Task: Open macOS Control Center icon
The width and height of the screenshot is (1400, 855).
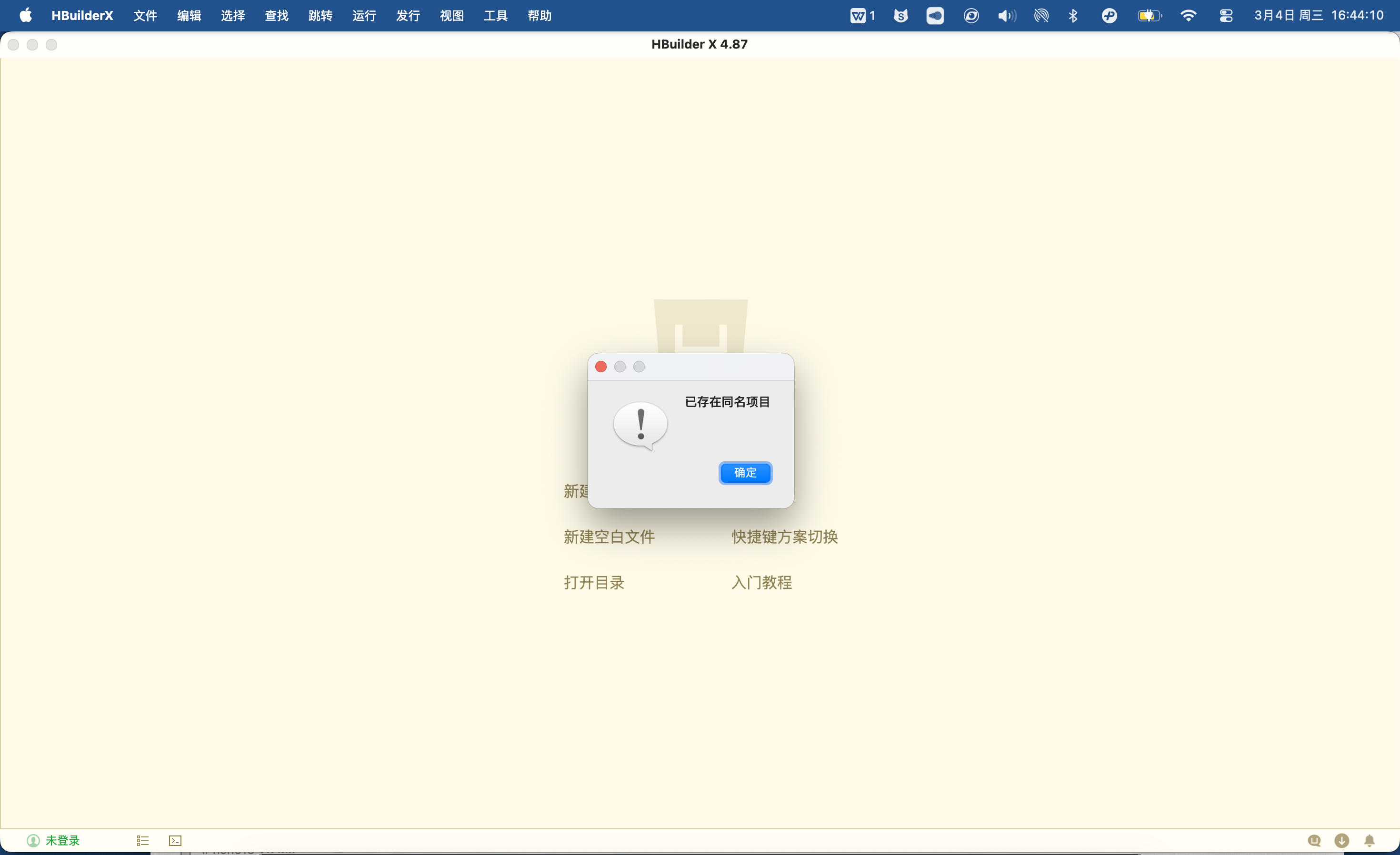Action: pos(1226,15)
